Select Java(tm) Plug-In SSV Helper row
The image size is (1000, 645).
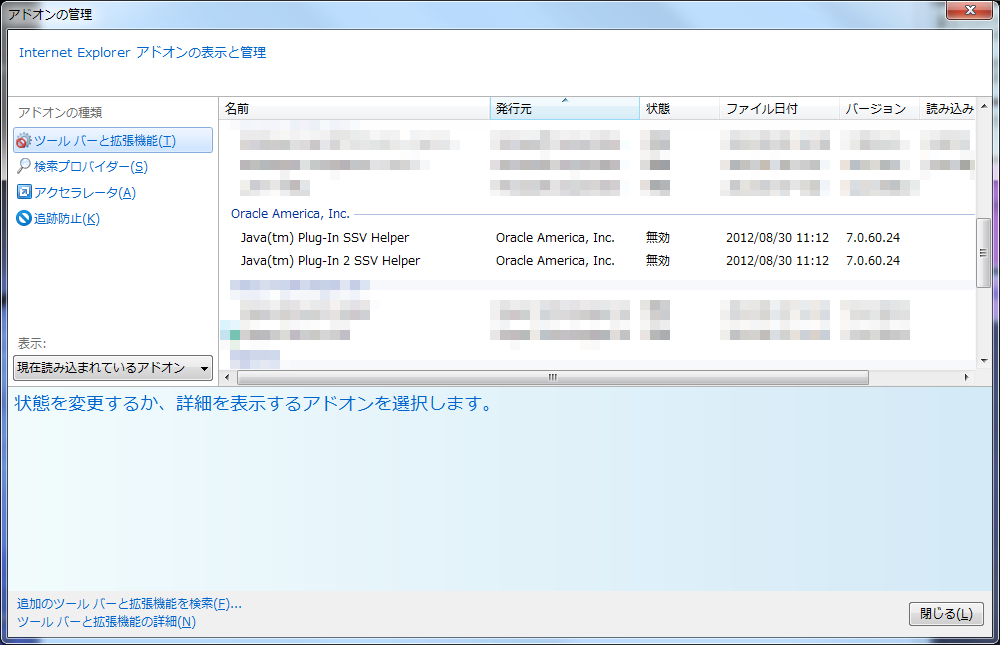[325, 238]
